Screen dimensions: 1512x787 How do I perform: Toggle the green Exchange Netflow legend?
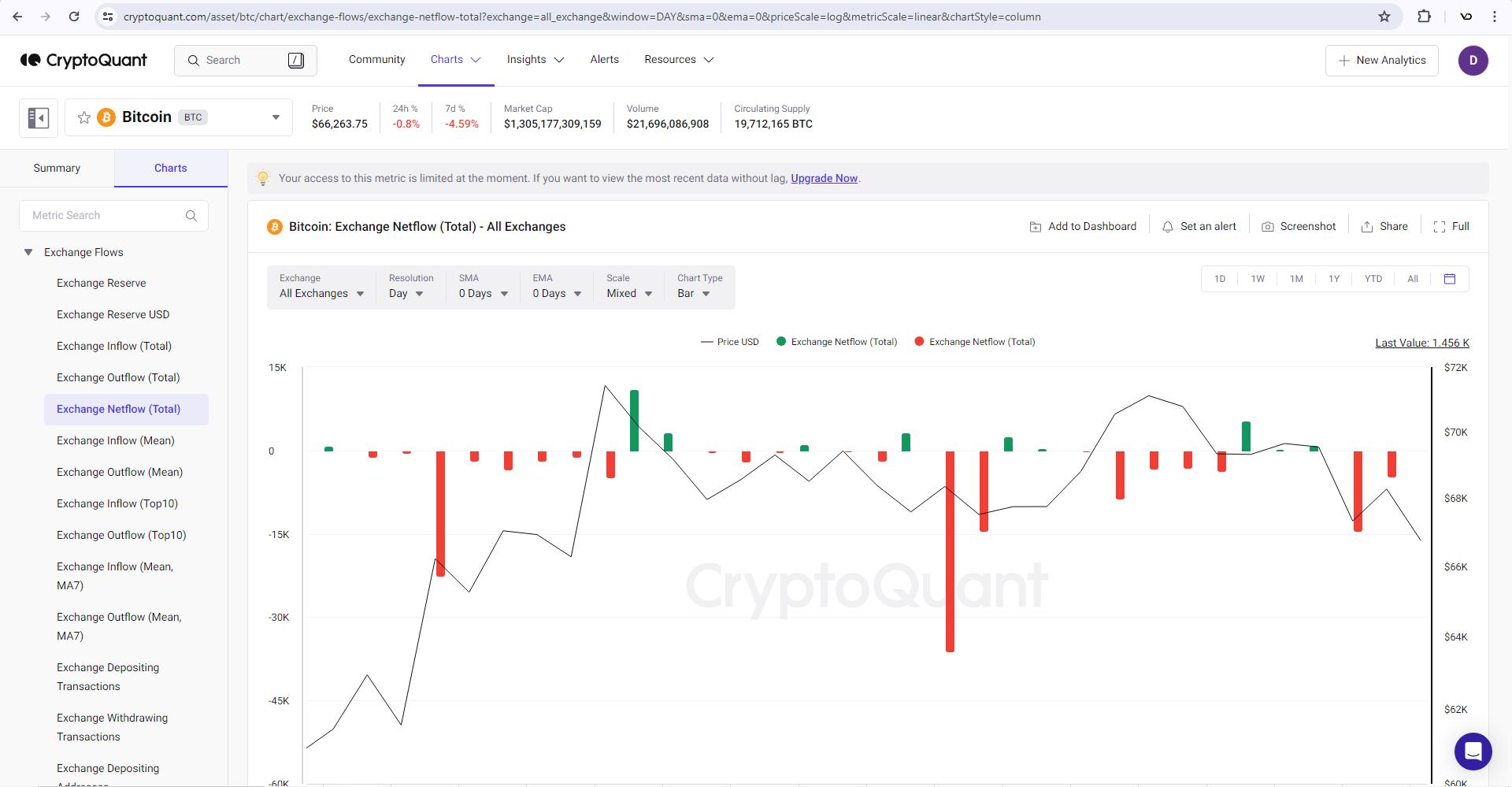(x=836, y=342)
